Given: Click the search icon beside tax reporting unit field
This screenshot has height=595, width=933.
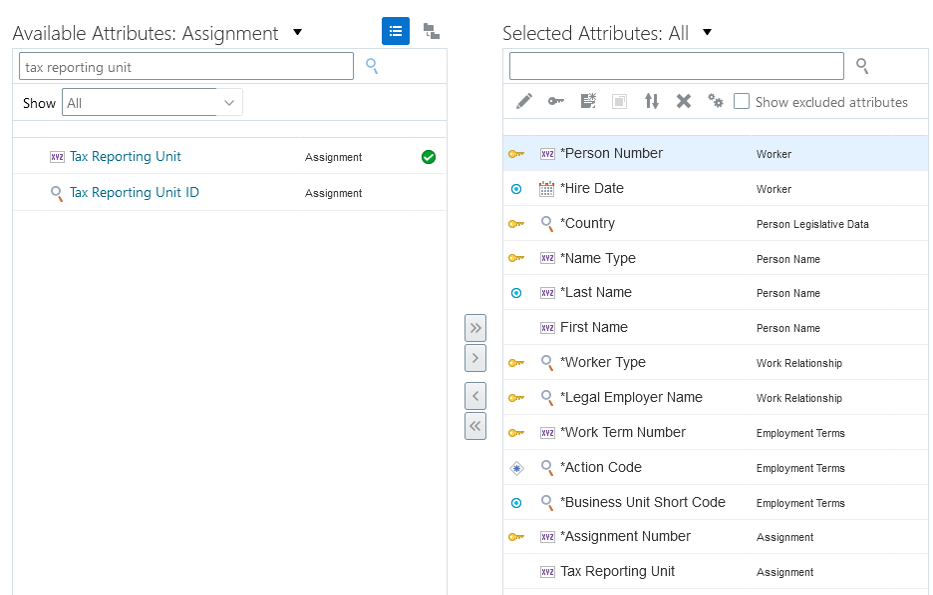Looking at the screenshot, I should (372, 66).
